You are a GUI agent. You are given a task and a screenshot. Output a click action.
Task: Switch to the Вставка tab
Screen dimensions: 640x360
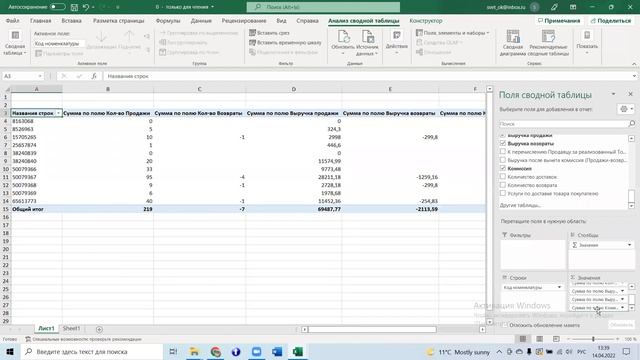coord(71,20)
